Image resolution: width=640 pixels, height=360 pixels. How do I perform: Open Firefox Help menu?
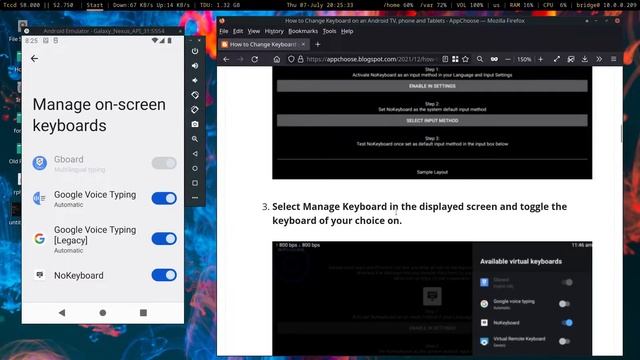[347, 31]
